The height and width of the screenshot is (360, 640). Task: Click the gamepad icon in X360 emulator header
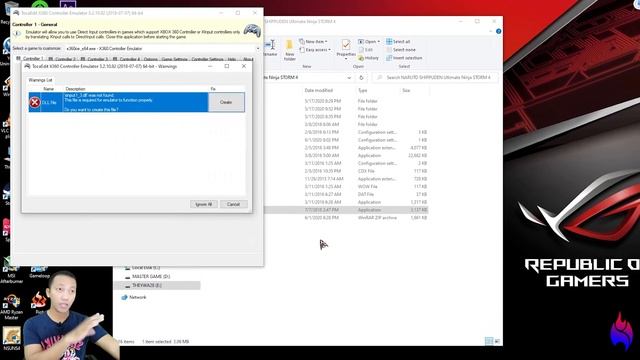pyautogui.click(x=252, y=31)
